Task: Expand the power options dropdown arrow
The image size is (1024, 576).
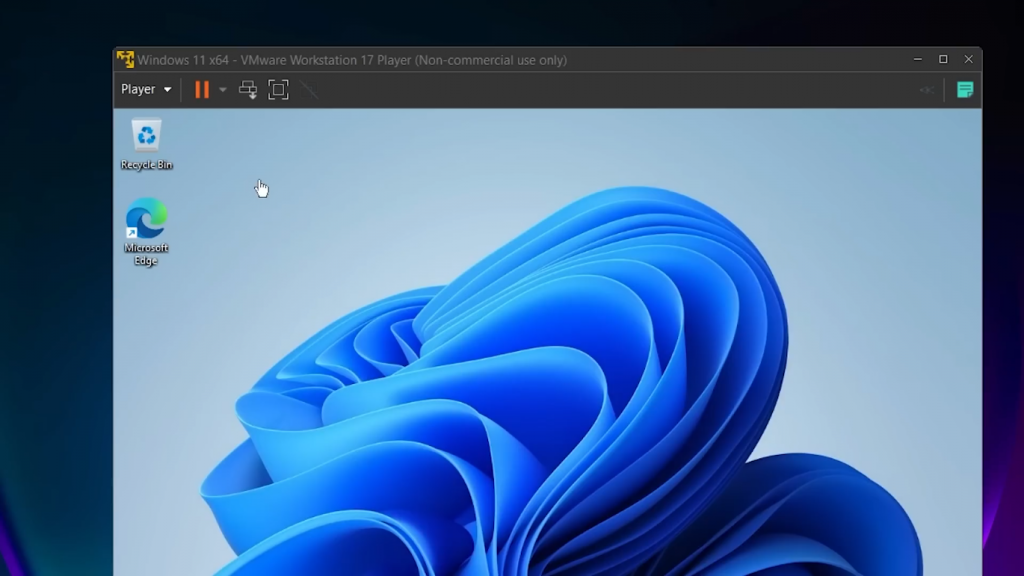Action: click(223, 89)
